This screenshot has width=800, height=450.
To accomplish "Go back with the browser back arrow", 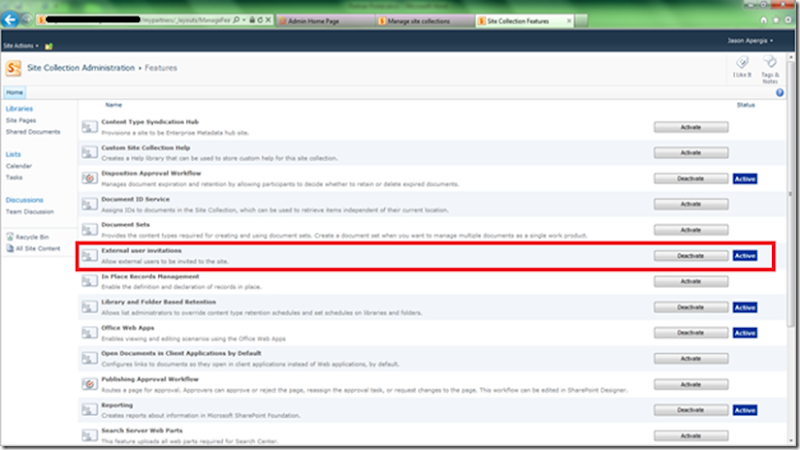I will click(x=10, y=20).
